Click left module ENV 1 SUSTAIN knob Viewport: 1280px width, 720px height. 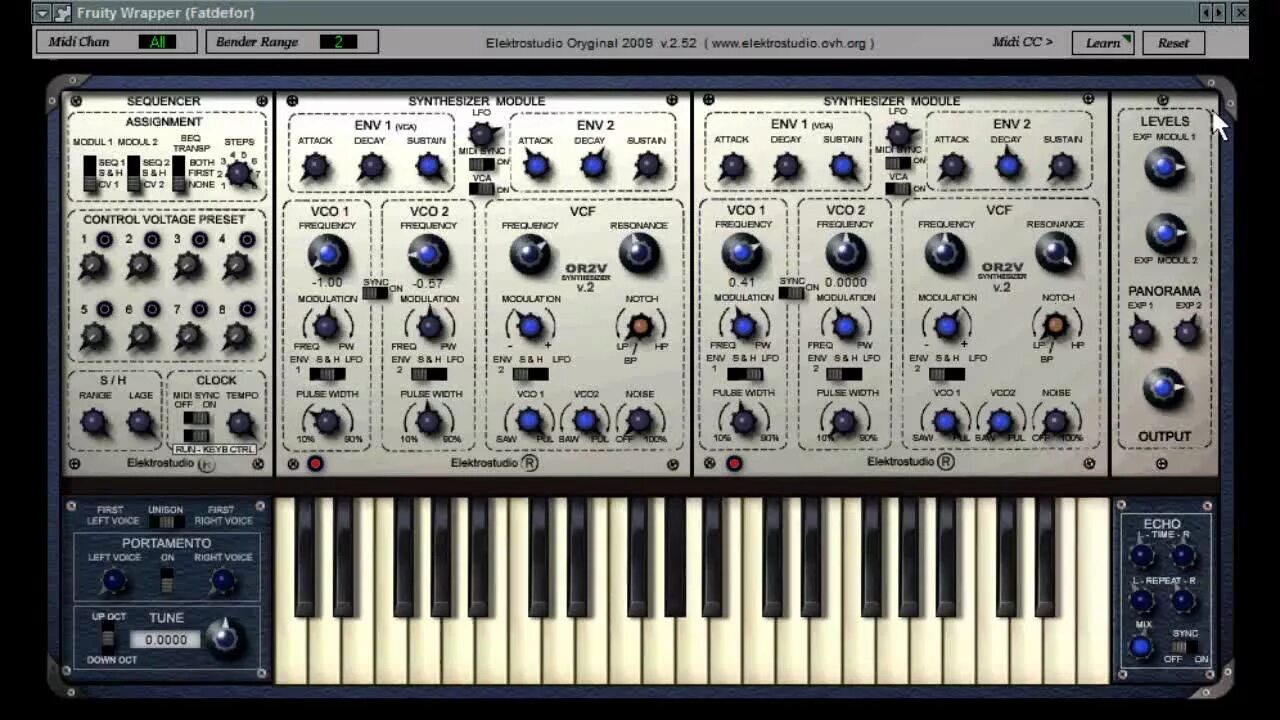429,167
